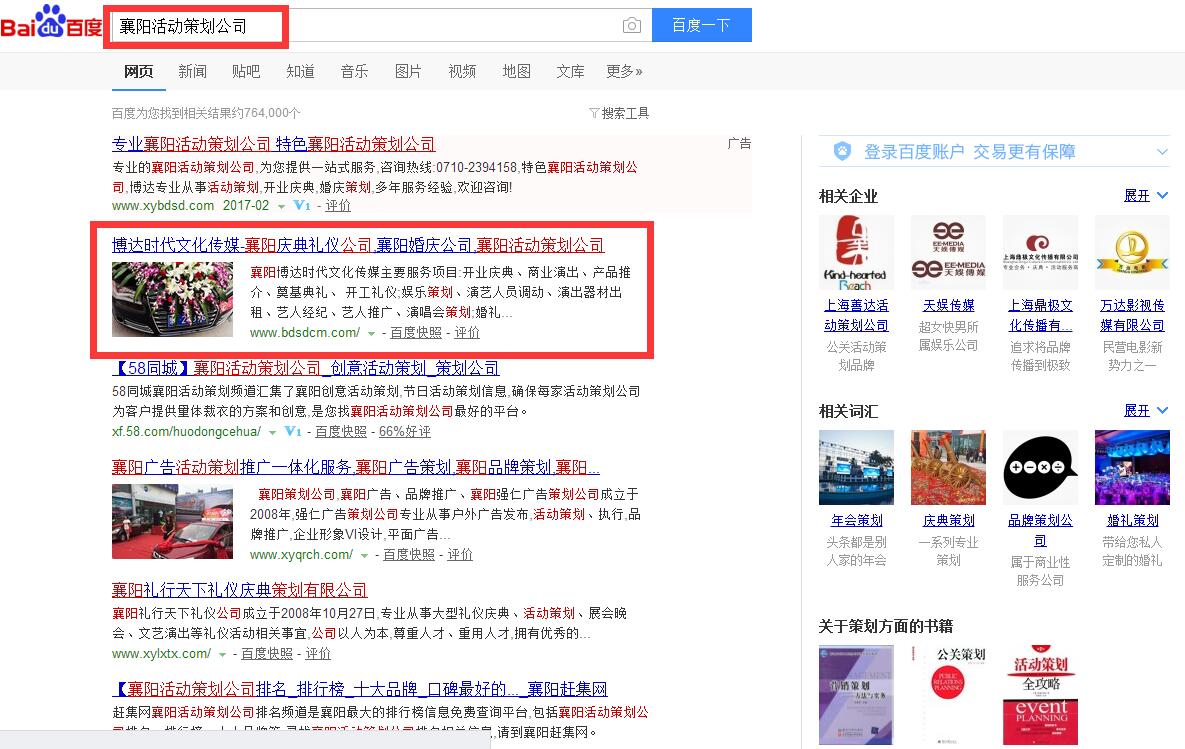
Task: Switch to the 音乐 tab
Action: (x=354, y=71)
